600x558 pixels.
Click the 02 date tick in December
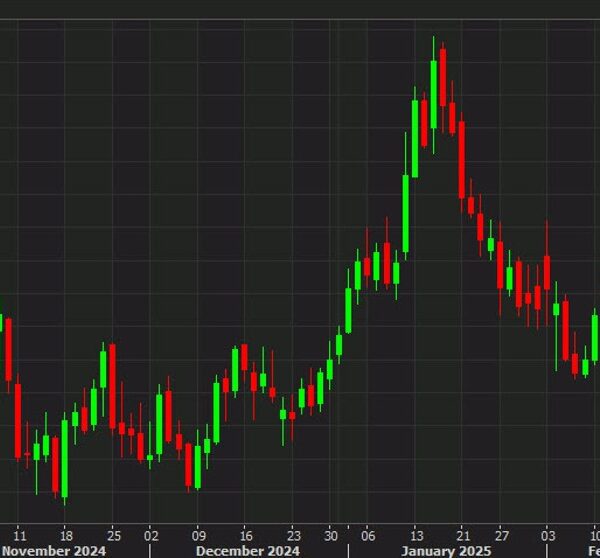coord(151,534)
